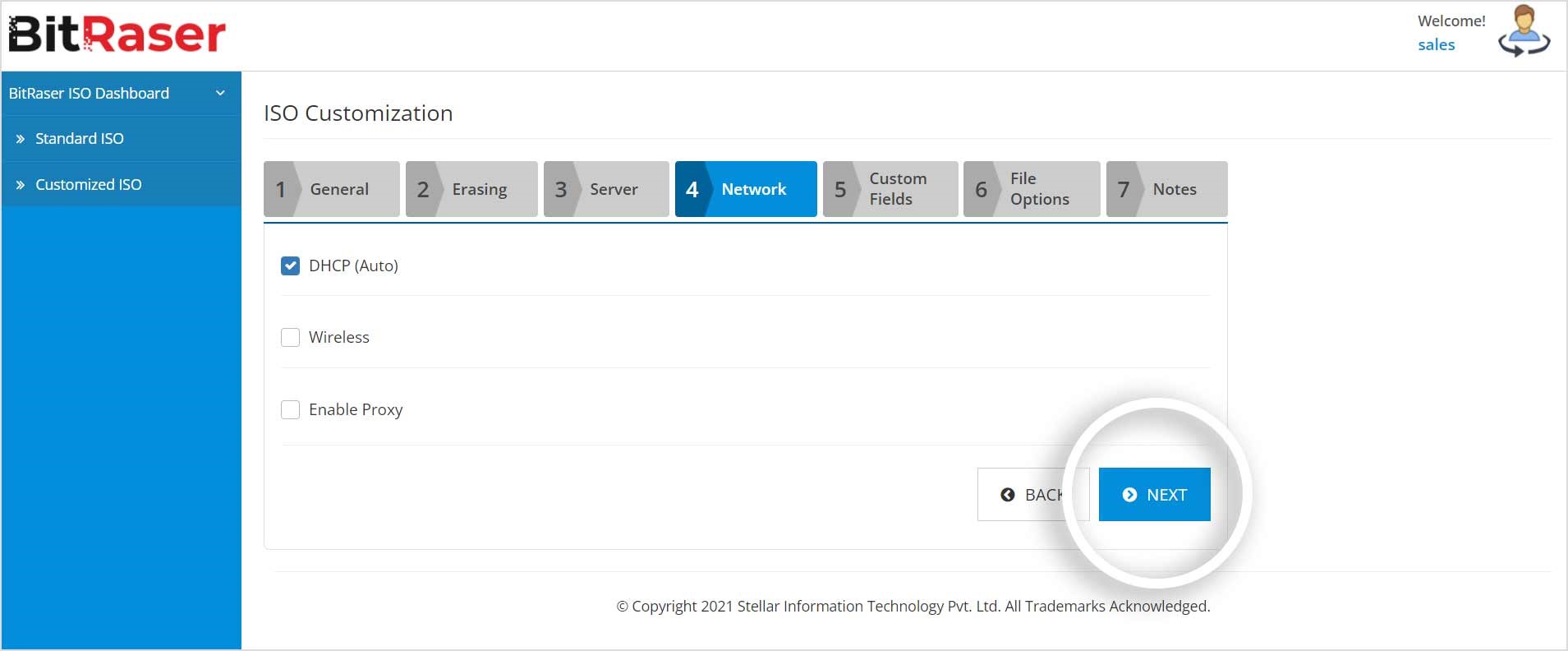Open Standard ISO in sidebar

pyautogui.click(x=122, y=138)
